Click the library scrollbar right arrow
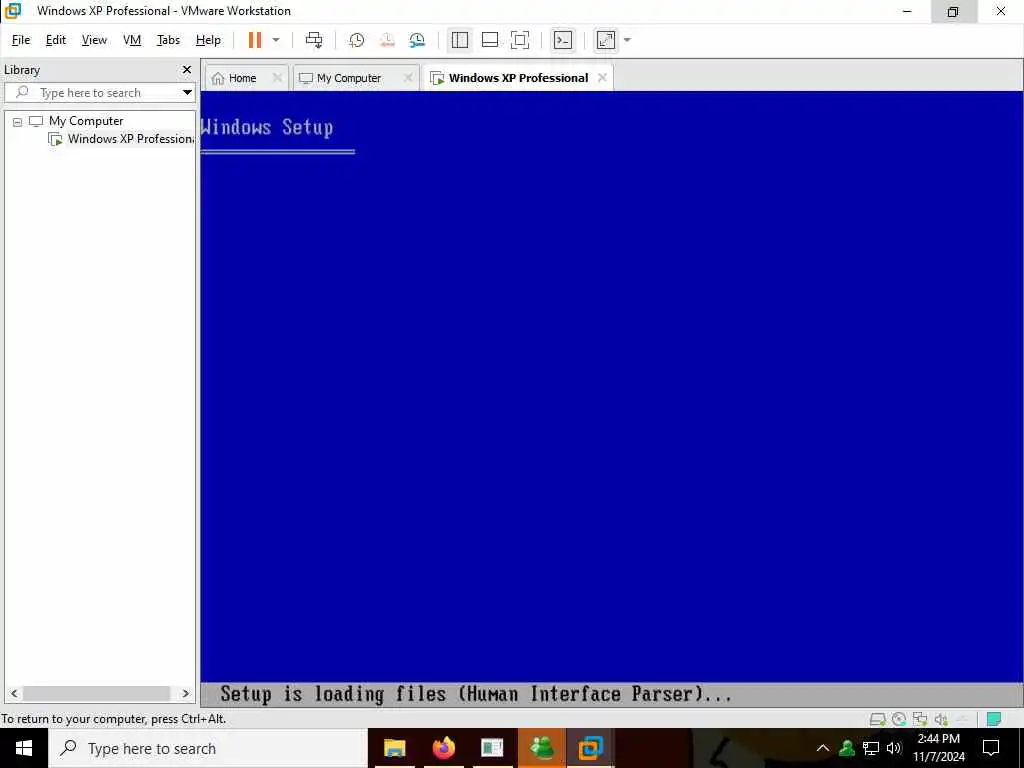 tap(185, 694)
